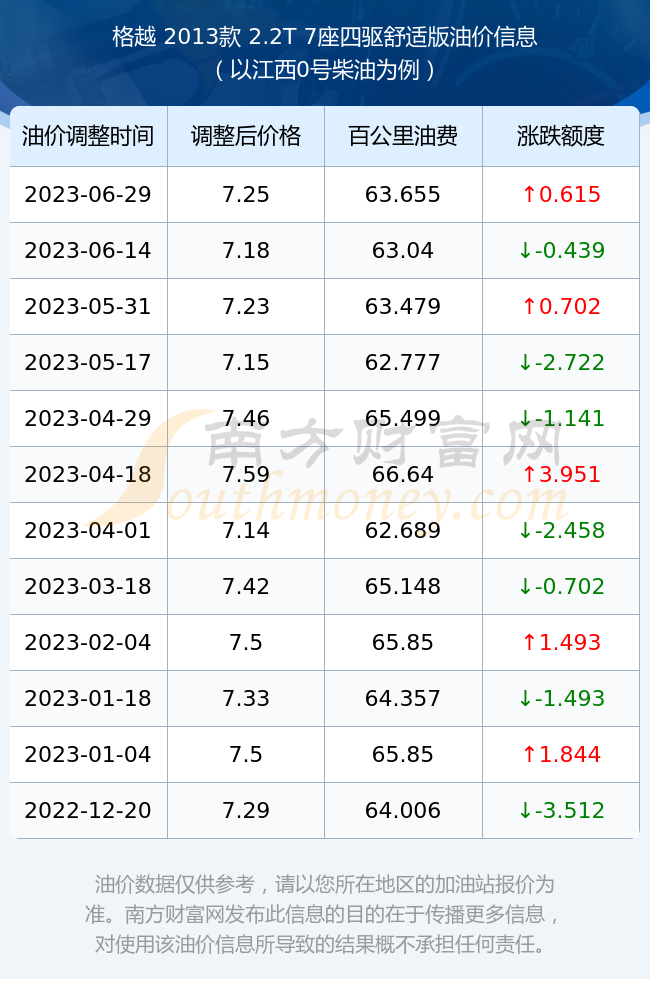Viewport: 650px width, 1000px height.
Task: Click the 百公里油费 column header
Action: tap(403, 136)
